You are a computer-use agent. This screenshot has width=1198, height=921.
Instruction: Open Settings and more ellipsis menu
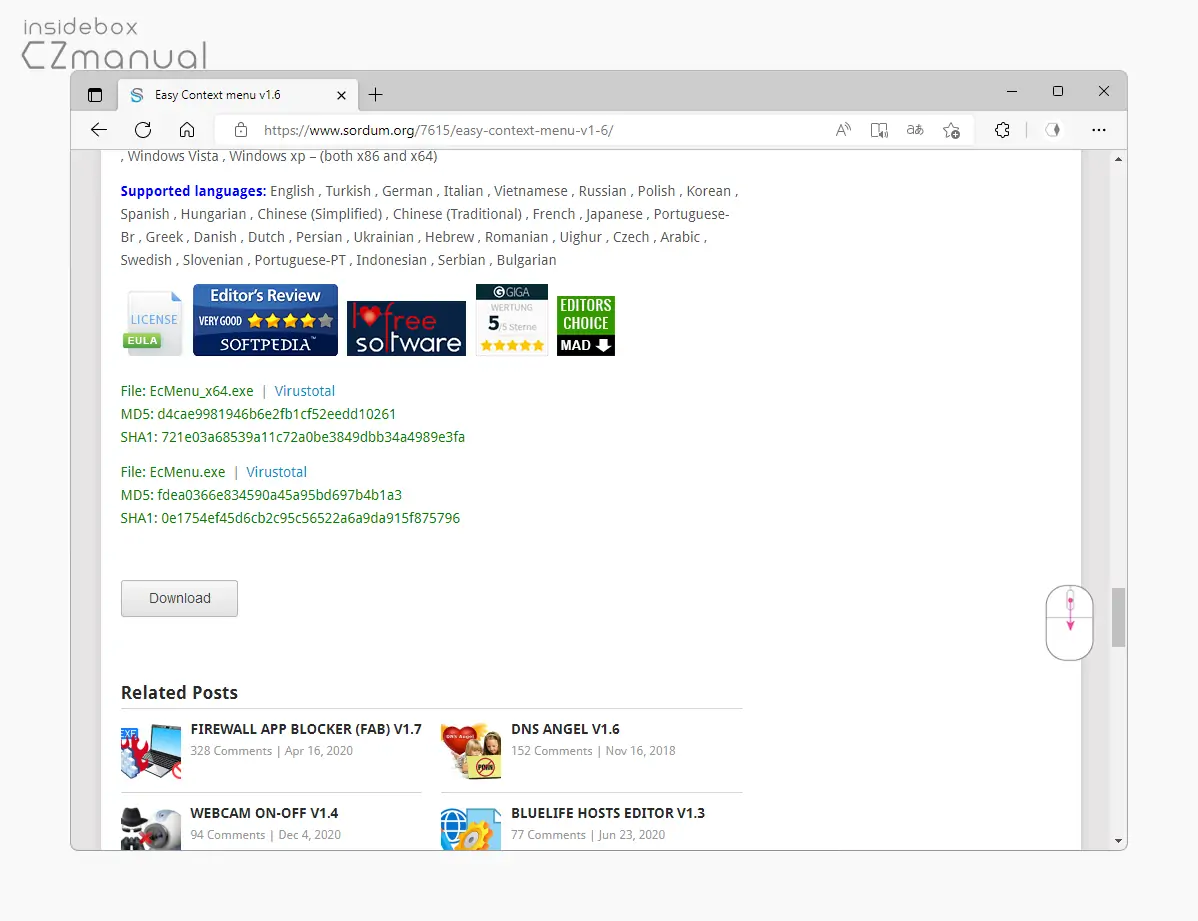pyautogui.click(x=1099, y=130)
